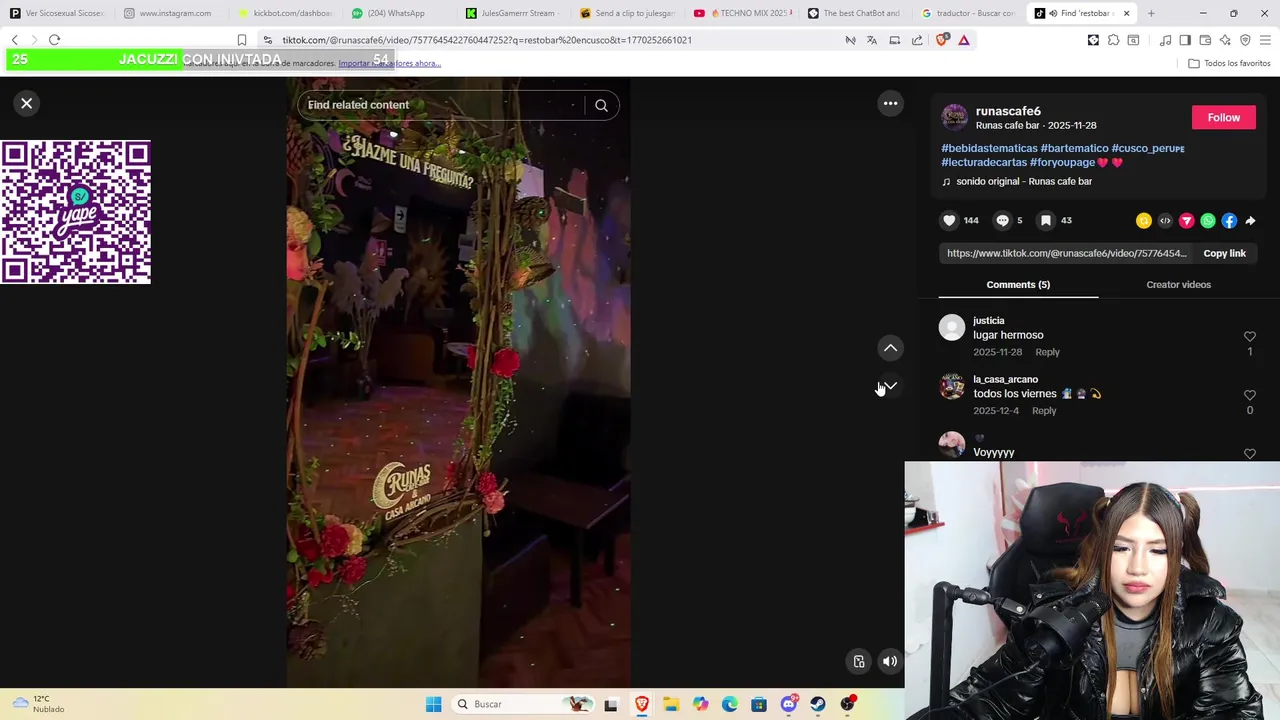Close the TikTok video viewer
The image size is (1280, 720).
[x=27, y=103]
